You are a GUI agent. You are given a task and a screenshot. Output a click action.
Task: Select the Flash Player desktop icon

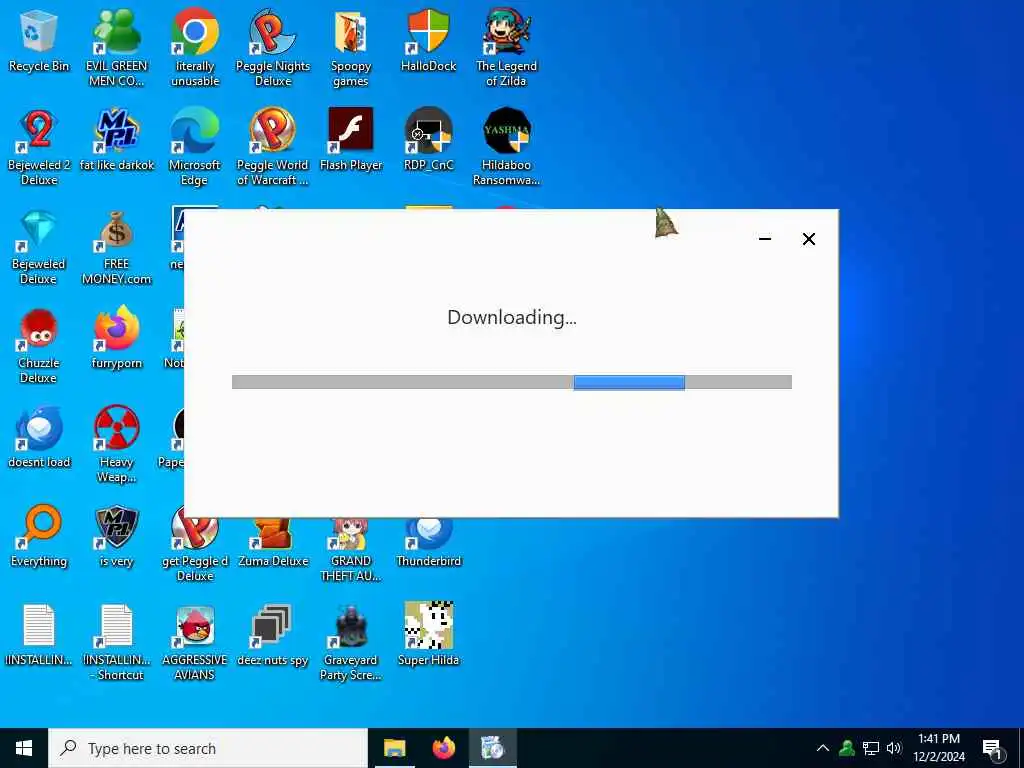(x=351, y=140)
